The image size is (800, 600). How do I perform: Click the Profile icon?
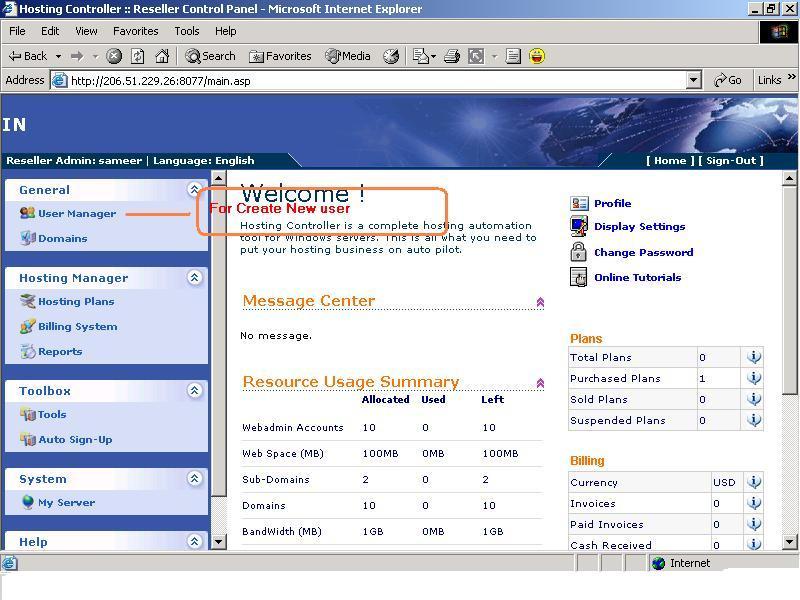(x=579, y=203)
